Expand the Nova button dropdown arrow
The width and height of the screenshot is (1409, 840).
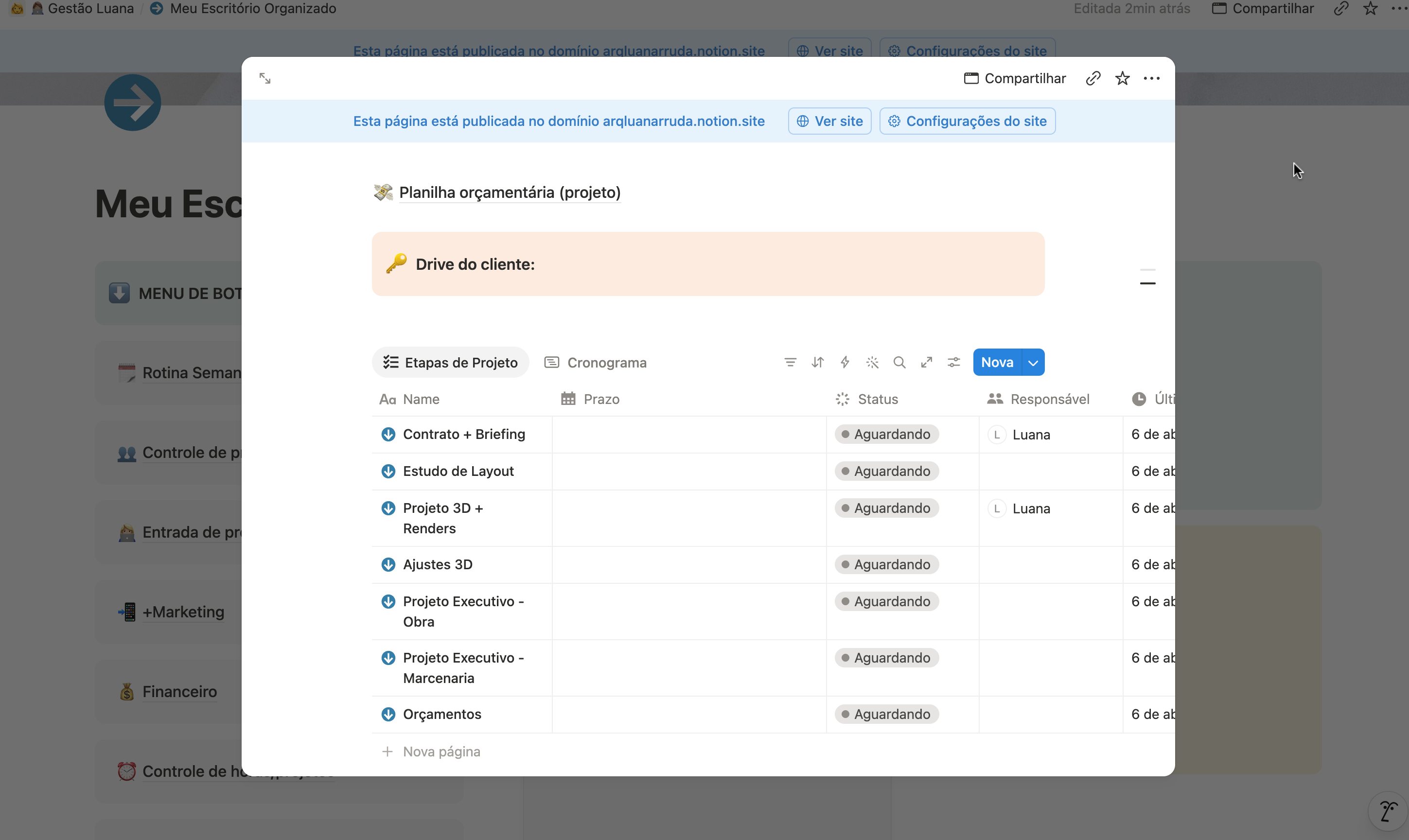pos(1033,362)
